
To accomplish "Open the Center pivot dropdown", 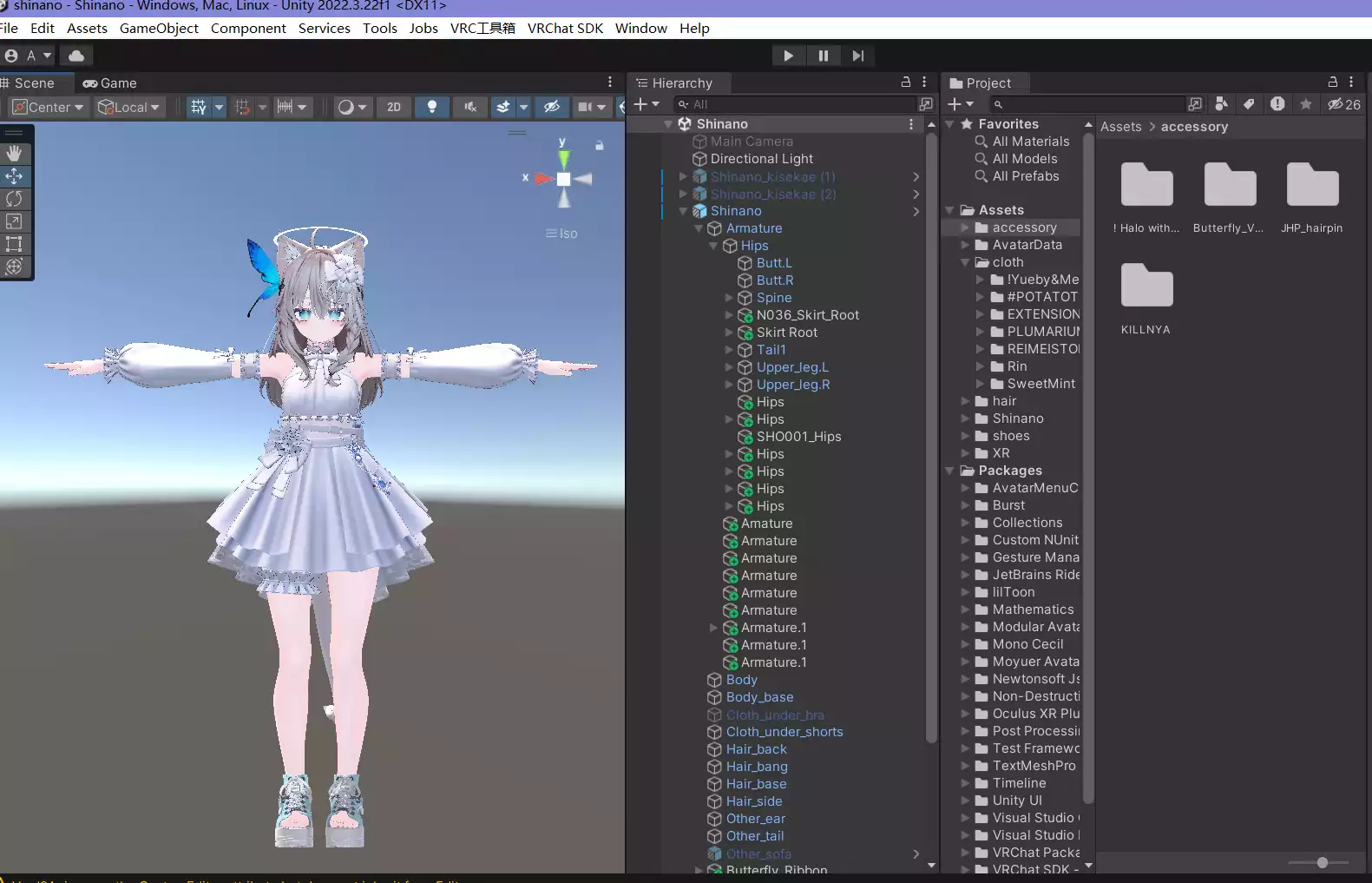I will (49, 107).
